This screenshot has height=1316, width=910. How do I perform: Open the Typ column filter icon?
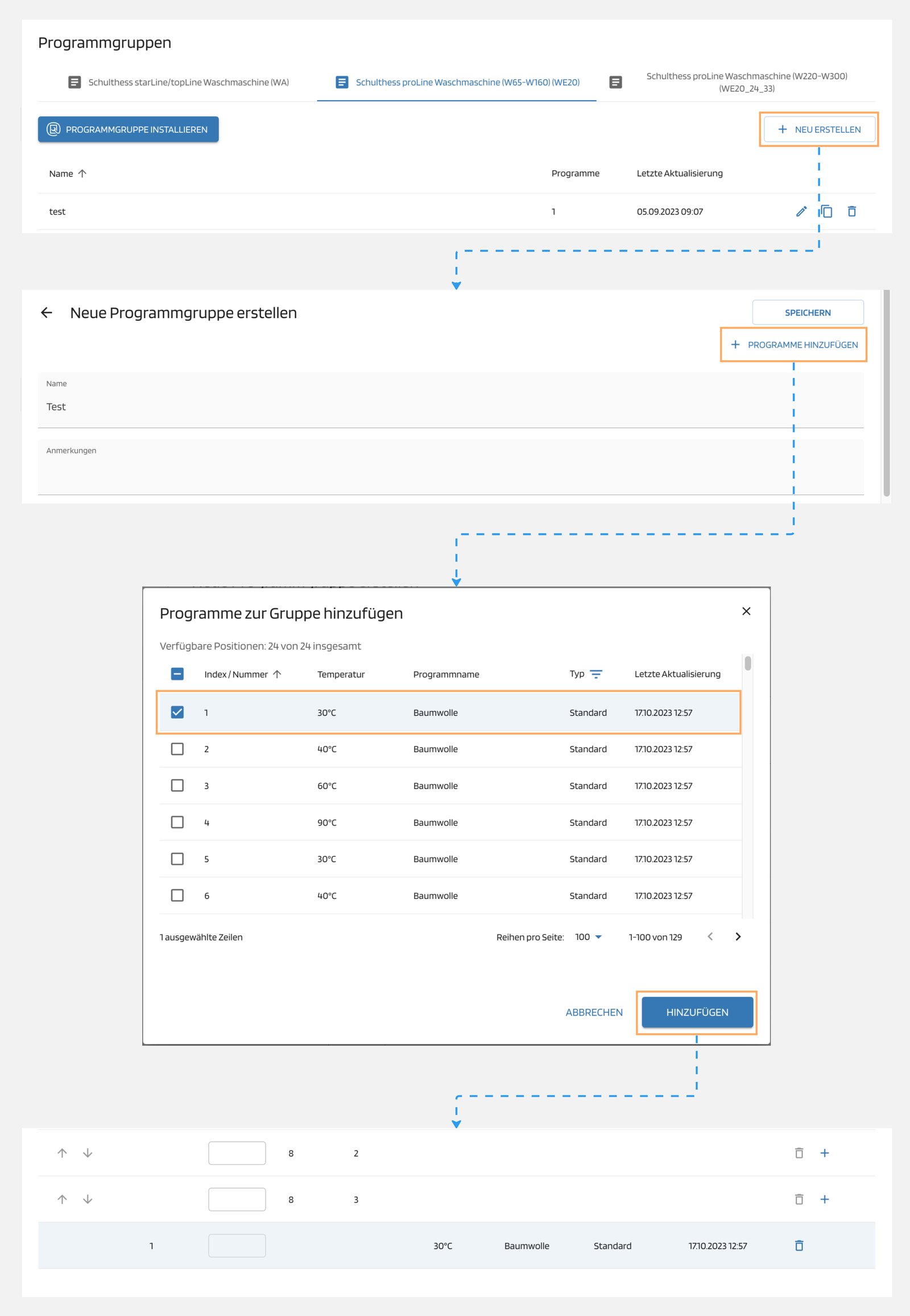click(596, 674)
